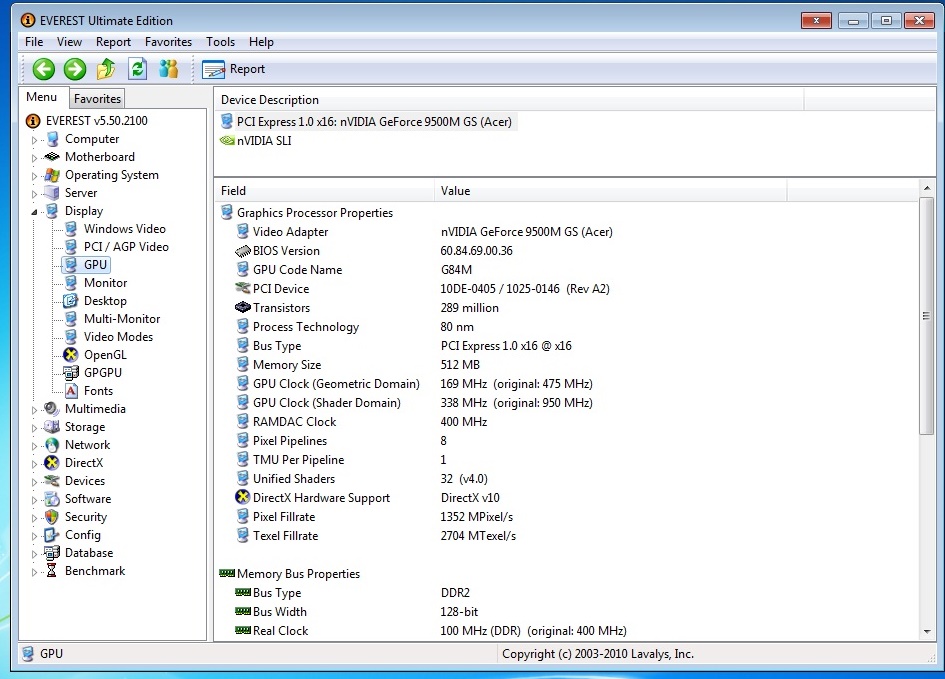Select the Fonts item in the tree
945x679 pixels.
point(98,391)
